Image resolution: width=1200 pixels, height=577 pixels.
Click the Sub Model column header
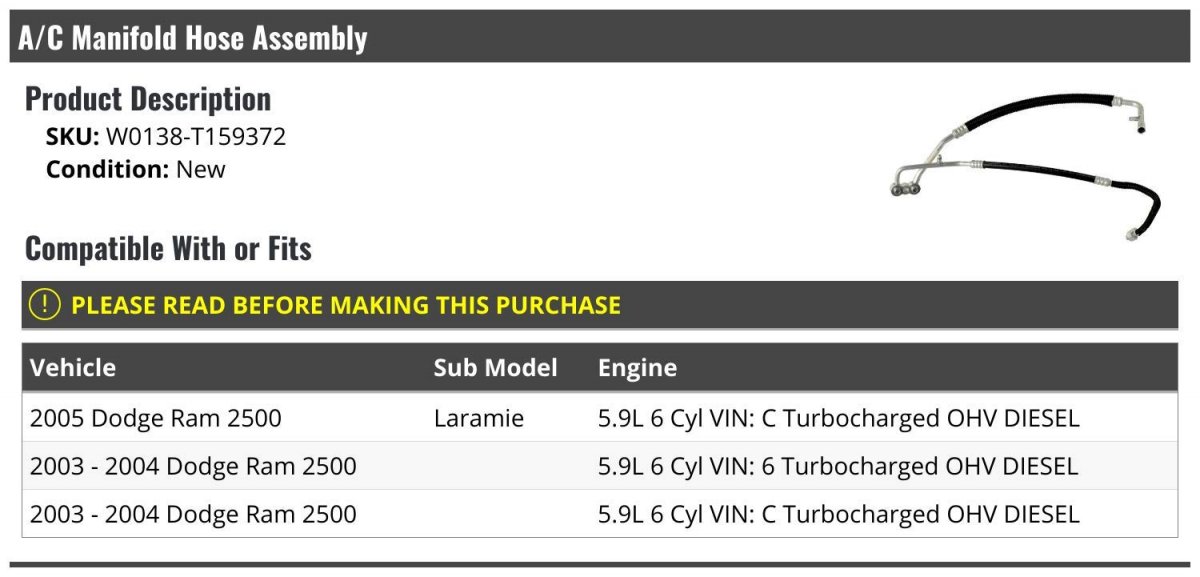[495, 367]
